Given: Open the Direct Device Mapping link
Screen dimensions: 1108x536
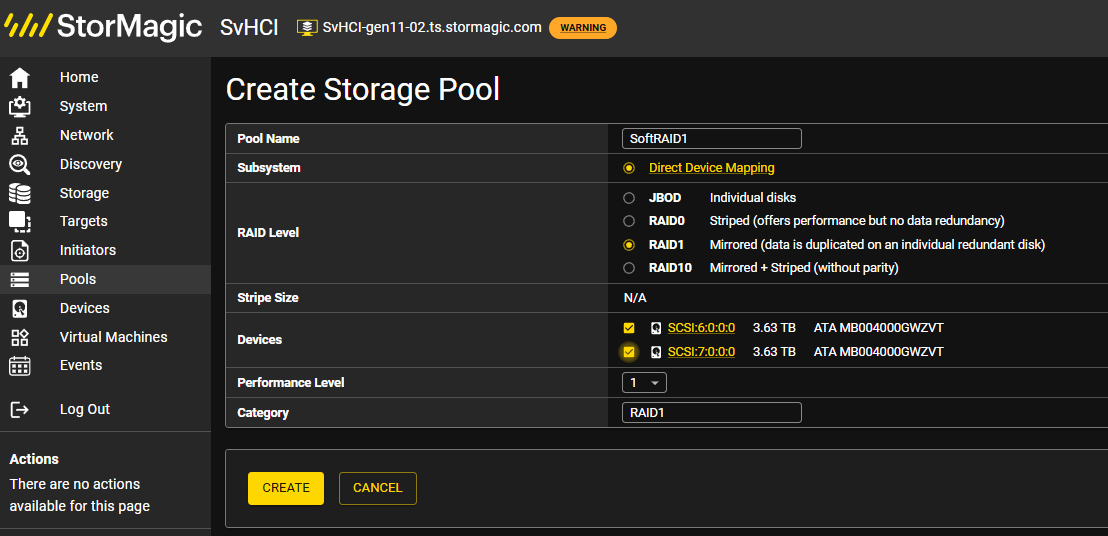Looking at the screenshot, I should pos(712,168).
